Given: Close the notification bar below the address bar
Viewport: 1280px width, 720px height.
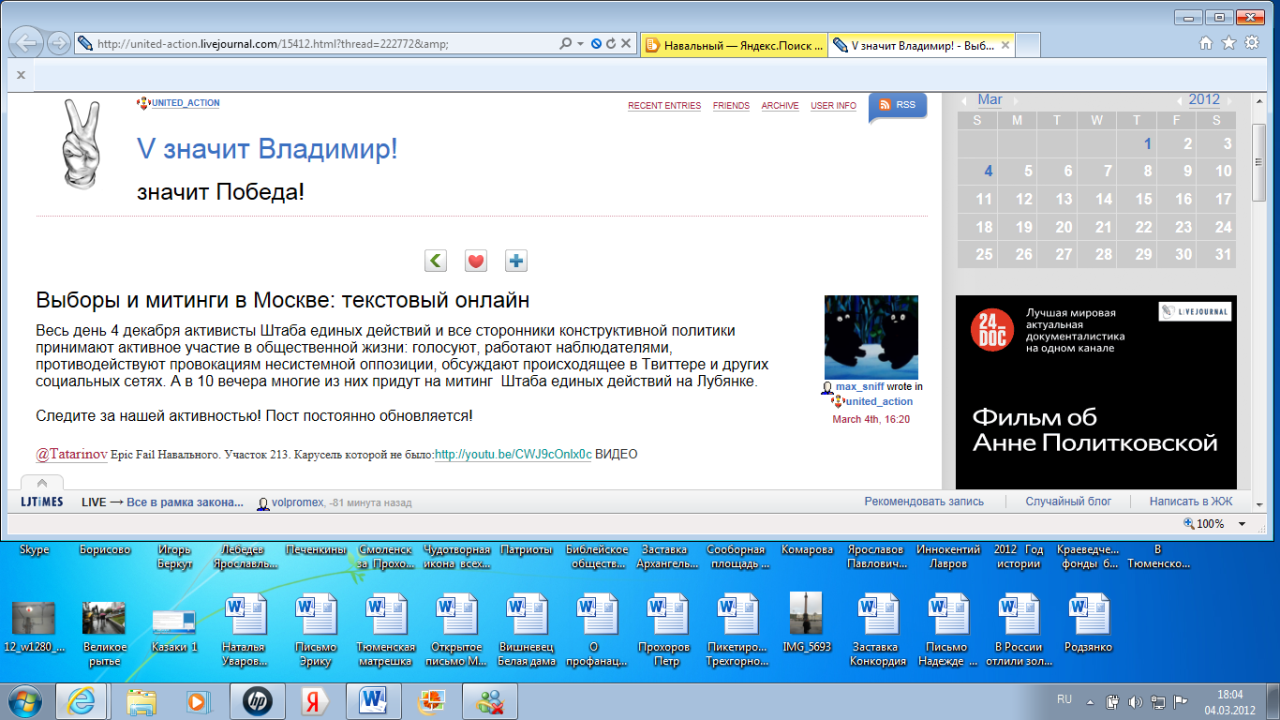Looking at the screenshot, I should coord(21,75).
